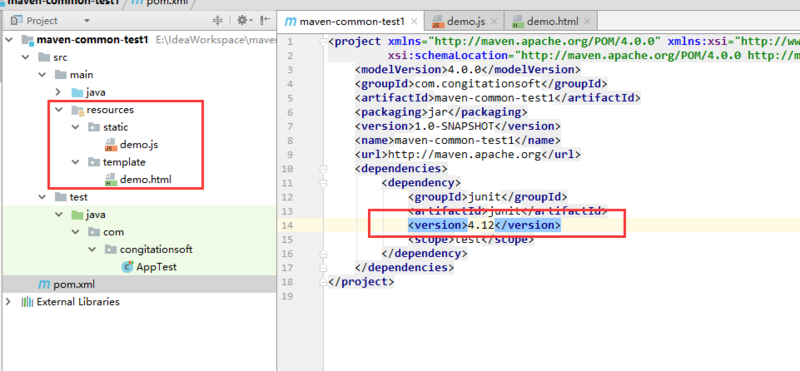The image size is (800, 371).
Task: Click the closing project tag
Action: (361, 281)
